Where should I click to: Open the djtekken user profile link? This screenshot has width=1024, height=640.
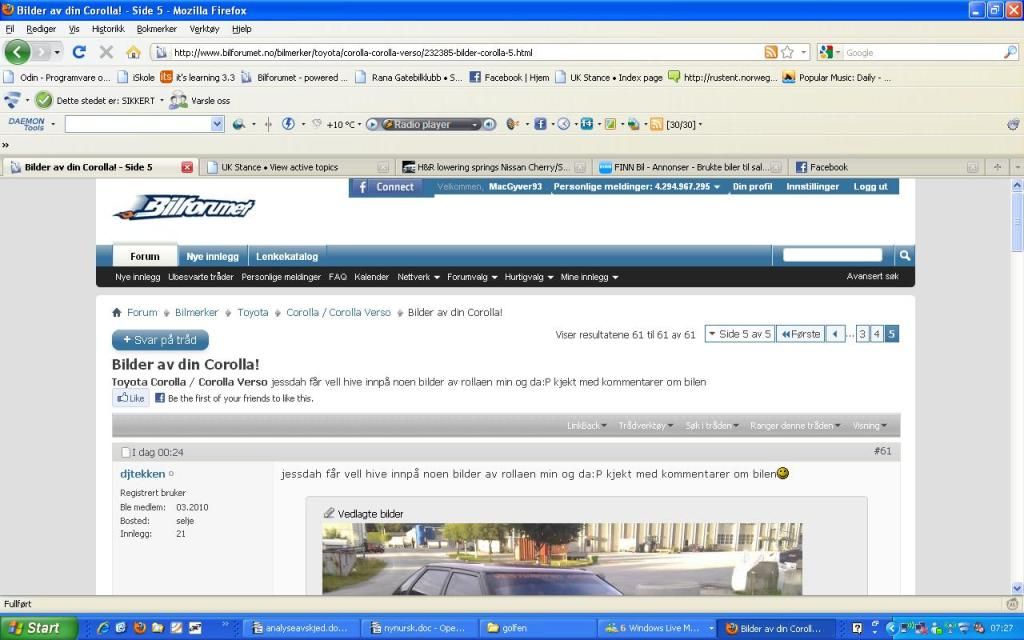142,474
